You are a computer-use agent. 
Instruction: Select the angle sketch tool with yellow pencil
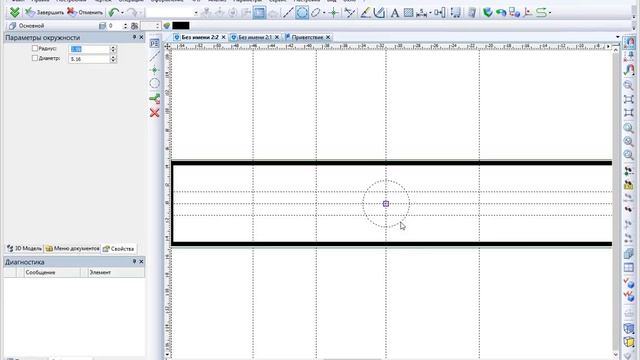365,13
